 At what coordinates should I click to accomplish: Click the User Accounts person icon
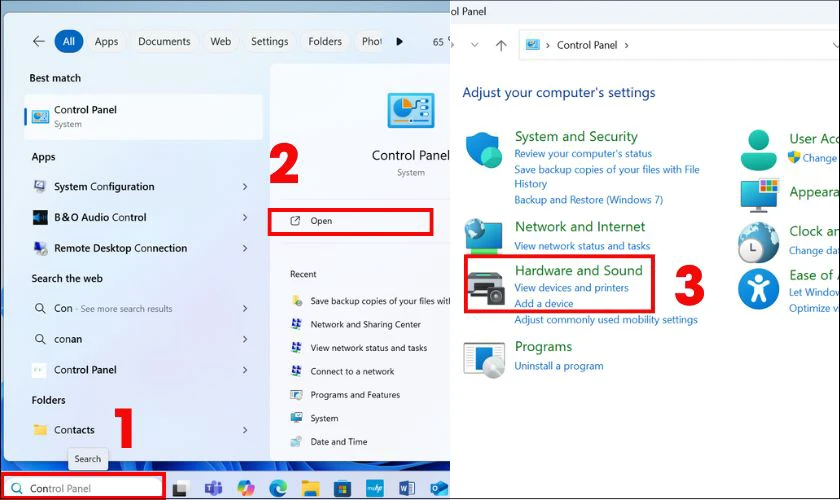coord(759,150)
